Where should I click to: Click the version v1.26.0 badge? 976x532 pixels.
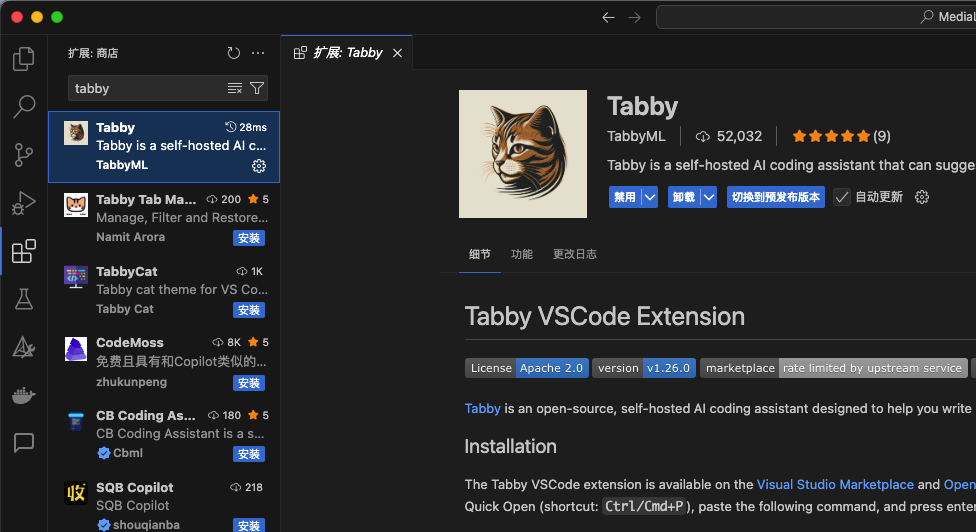click(x=644, y=368)
